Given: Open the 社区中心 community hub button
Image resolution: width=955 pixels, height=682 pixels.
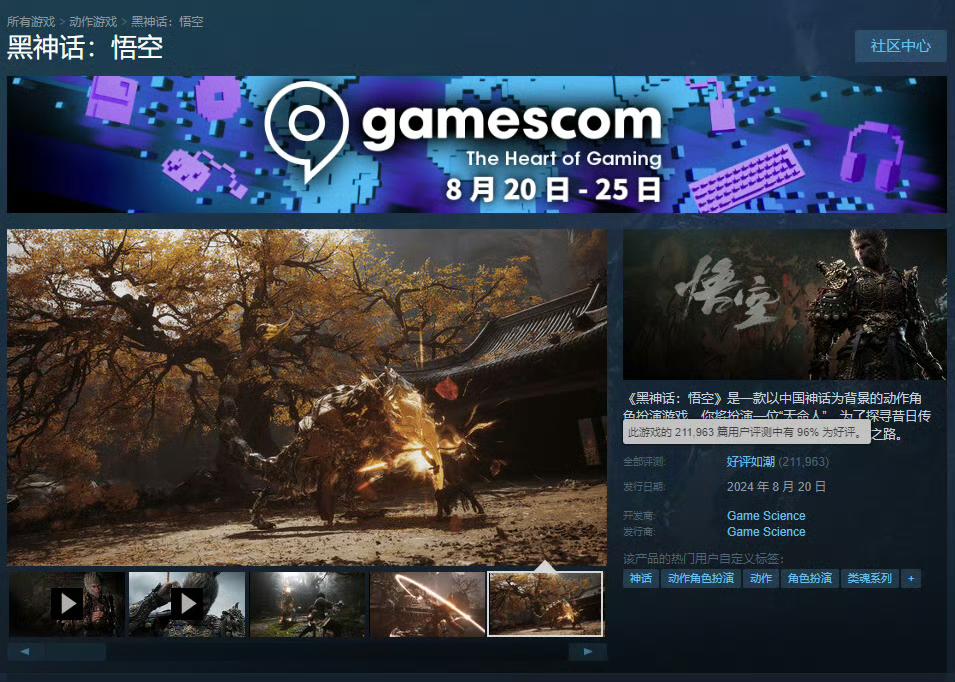Looking at the screenshot, I should (x=901, y=46).
